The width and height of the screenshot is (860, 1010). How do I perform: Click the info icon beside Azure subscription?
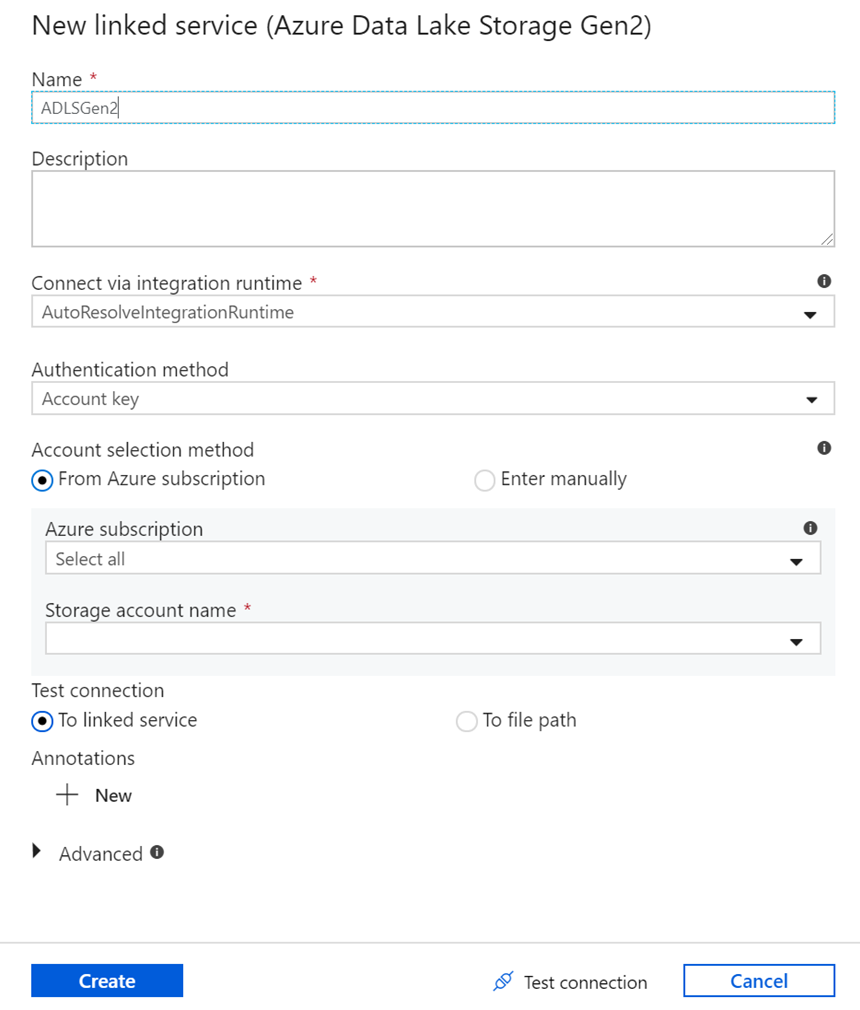pos(810,527)
